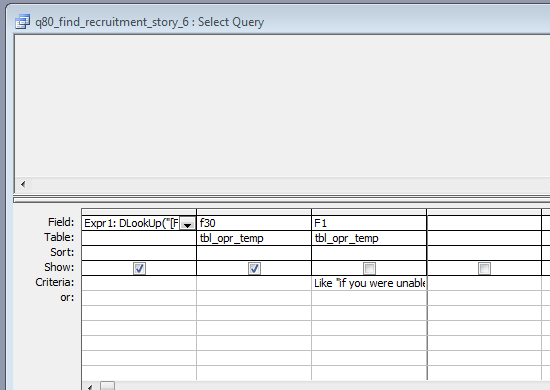Click the empty Field cell in fourth column

point(484,223)
